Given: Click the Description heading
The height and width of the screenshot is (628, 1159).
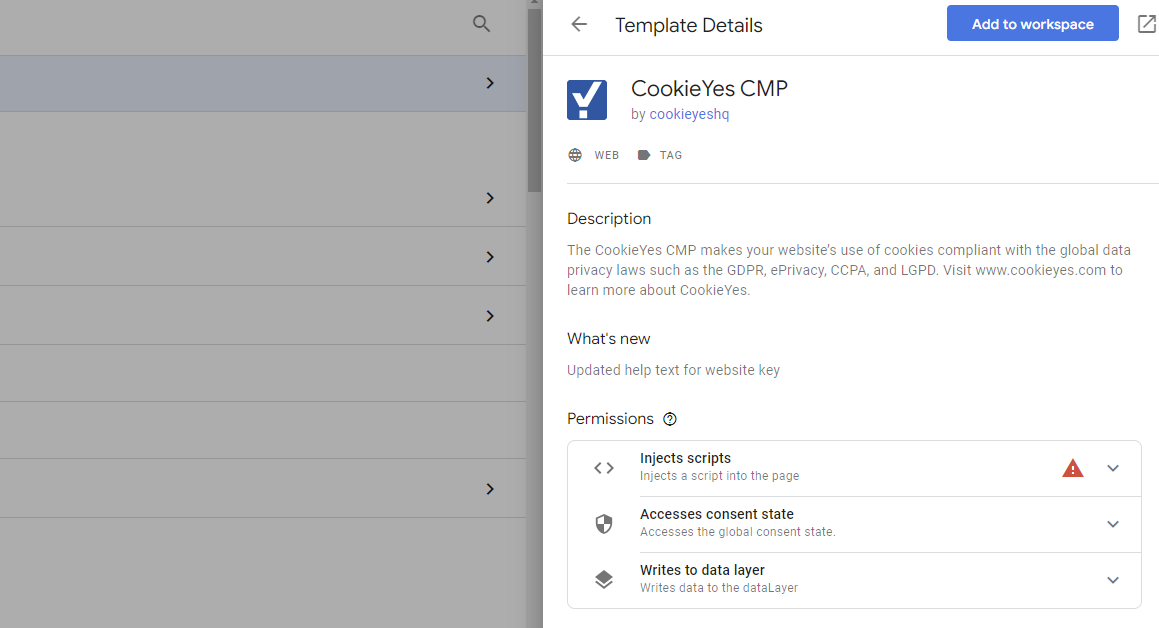Looking at the screenshot, I should [609, 219].
